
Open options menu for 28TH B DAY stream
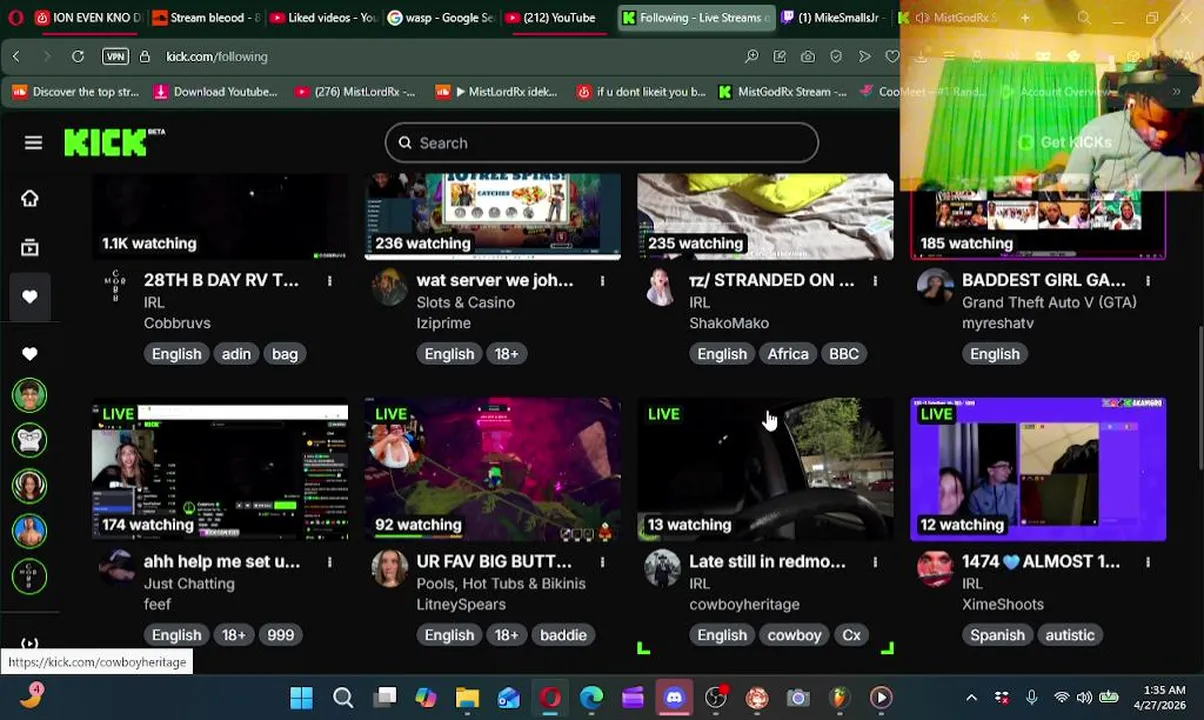(x=329, y=281)
